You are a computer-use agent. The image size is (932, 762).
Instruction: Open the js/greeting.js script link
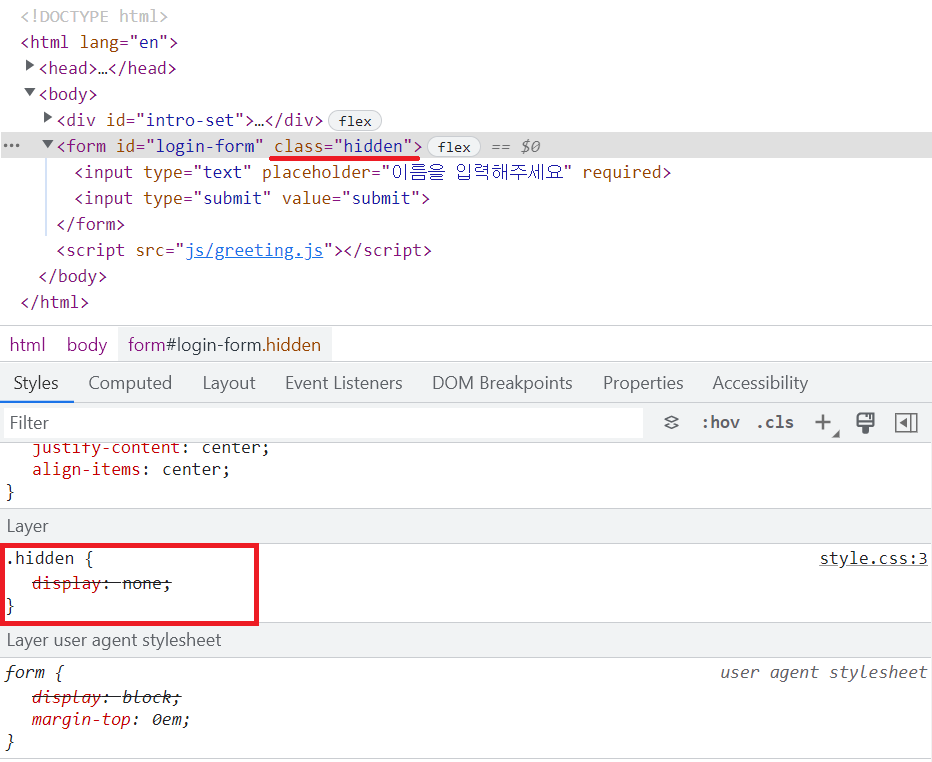pos(254,250)
